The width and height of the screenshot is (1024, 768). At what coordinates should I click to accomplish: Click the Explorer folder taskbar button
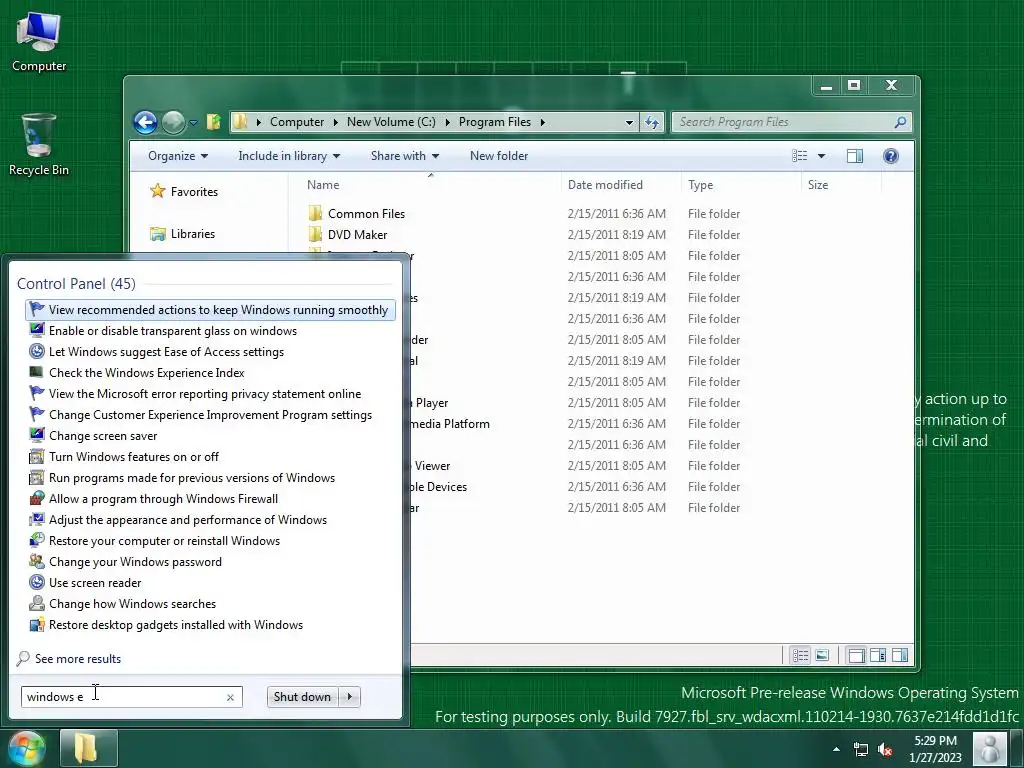click(89, 748)
